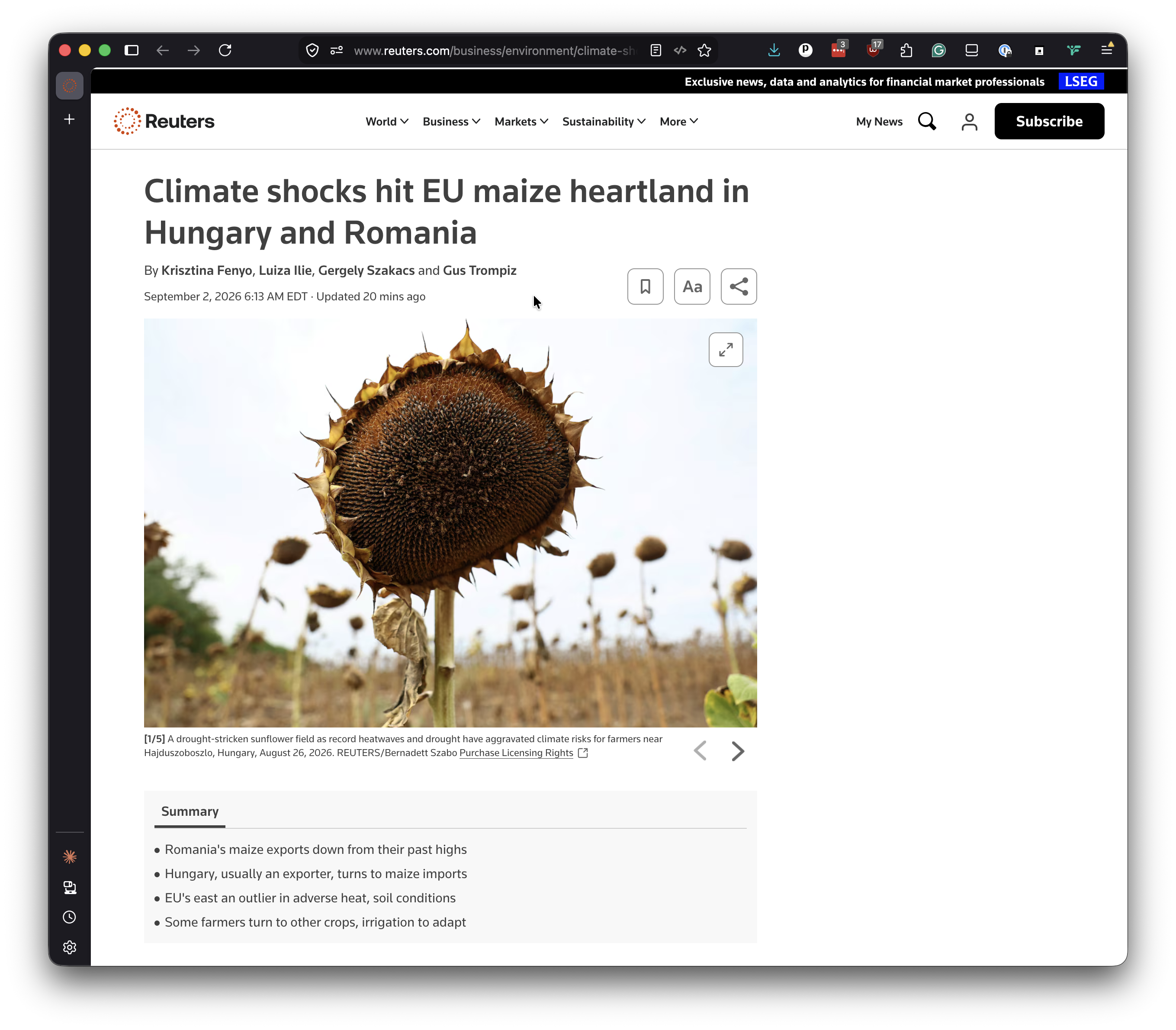This screenshot has height=1030, width=1176.
Task: Expand the sunflower photo to fullscreen
Action: click(x=726, y=350)
